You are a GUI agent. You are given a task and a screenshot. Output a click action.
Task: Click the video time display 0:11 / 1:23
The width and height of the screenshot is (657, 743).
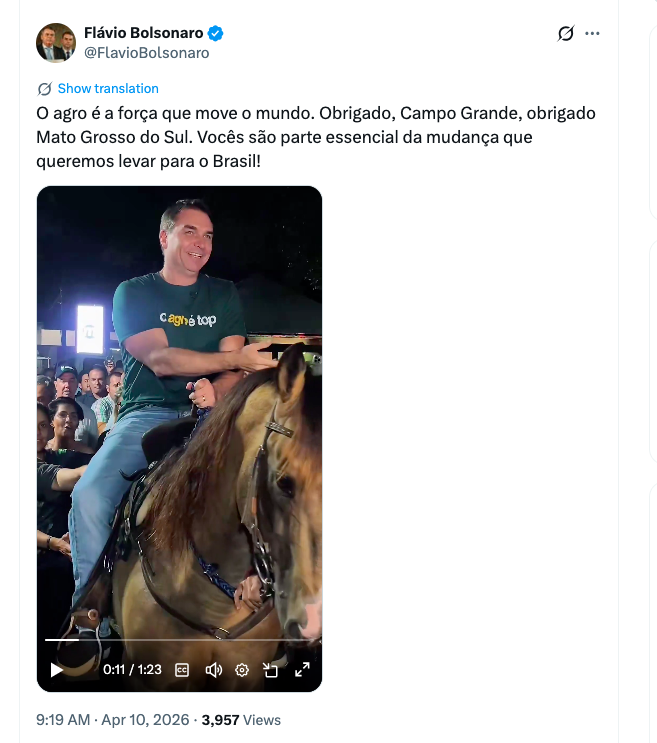point(132,670)
